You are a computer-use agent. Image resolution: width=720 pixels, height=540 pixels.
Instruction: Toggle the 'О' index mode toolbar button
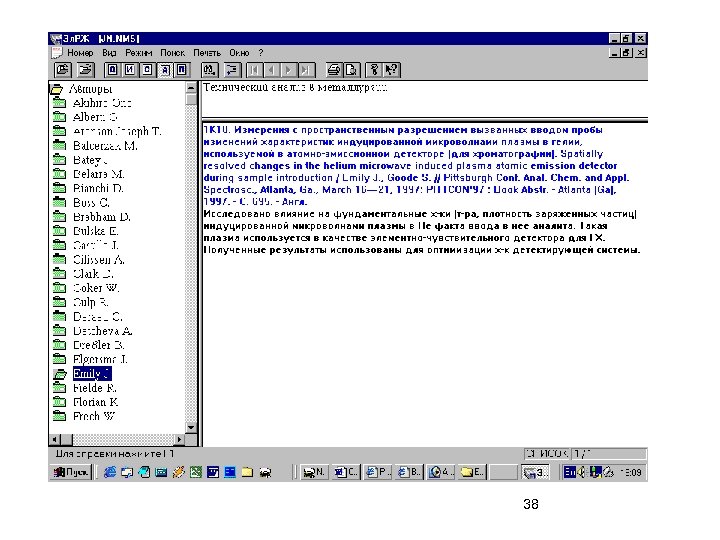pos(113,70)
